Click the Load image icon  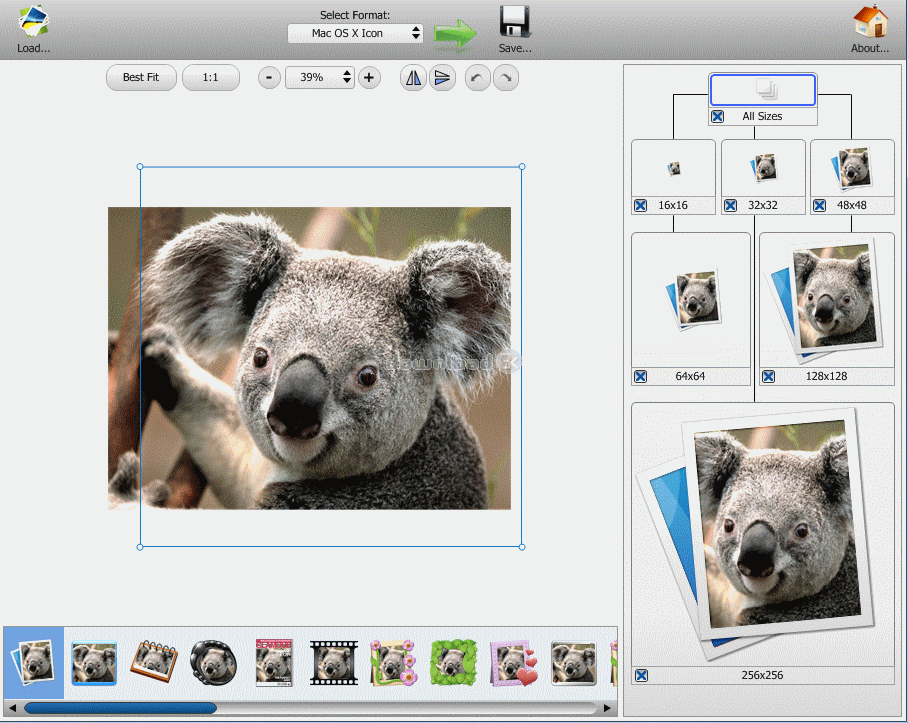click(x=34, y=21)
